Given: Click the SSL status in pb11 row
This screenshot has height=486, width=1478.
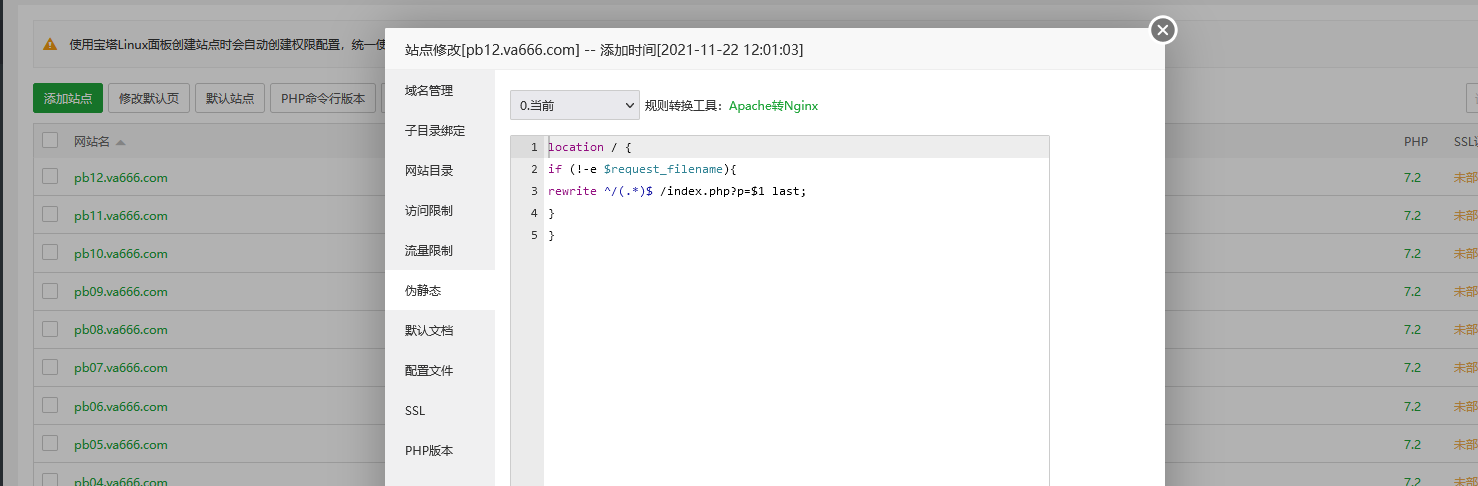Looking at the screenshot, I should 1465,216.
